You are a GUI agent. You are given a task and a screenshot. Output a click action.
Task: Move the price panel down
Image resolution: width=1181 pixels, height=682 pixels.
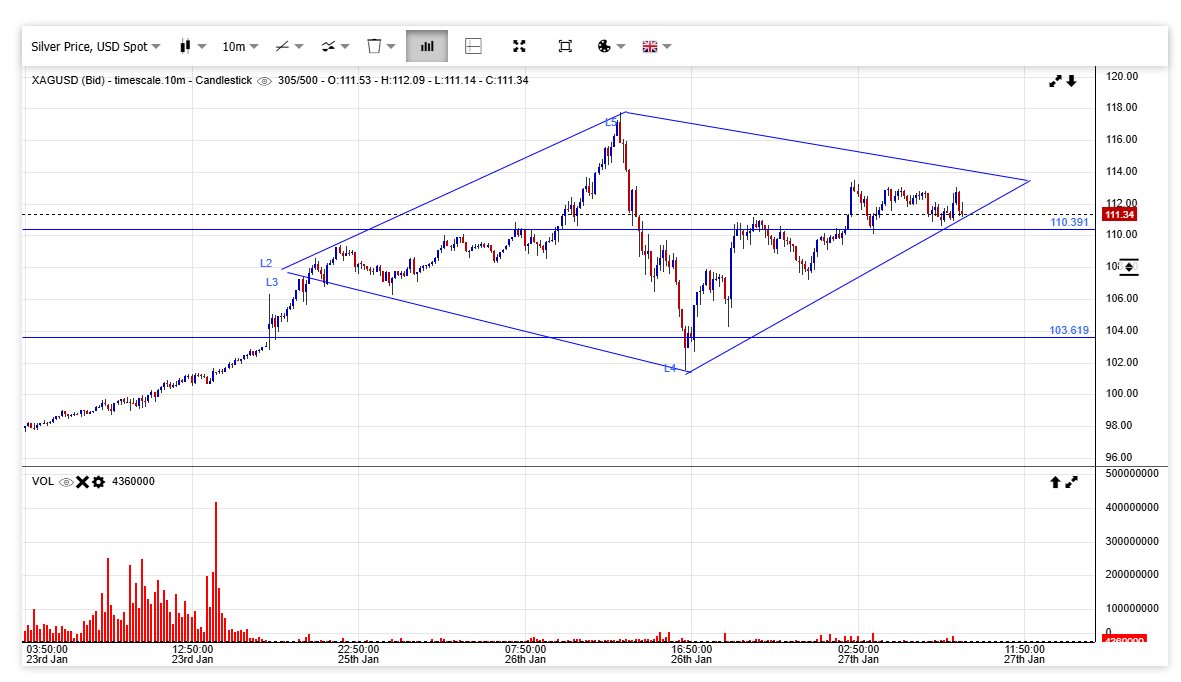pos(1071,81)
